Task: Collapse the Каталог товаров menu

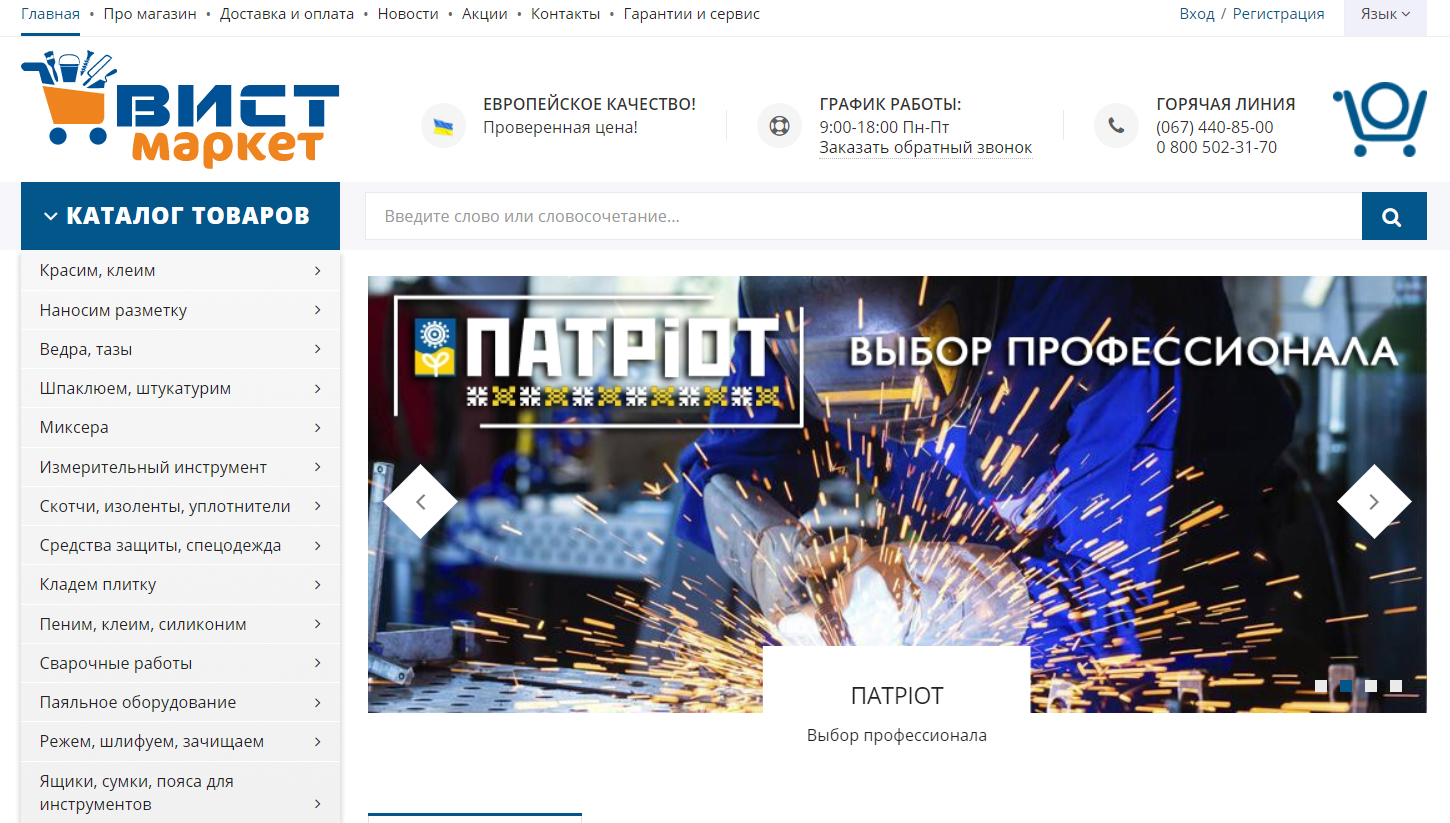Action: click(180, 216)
